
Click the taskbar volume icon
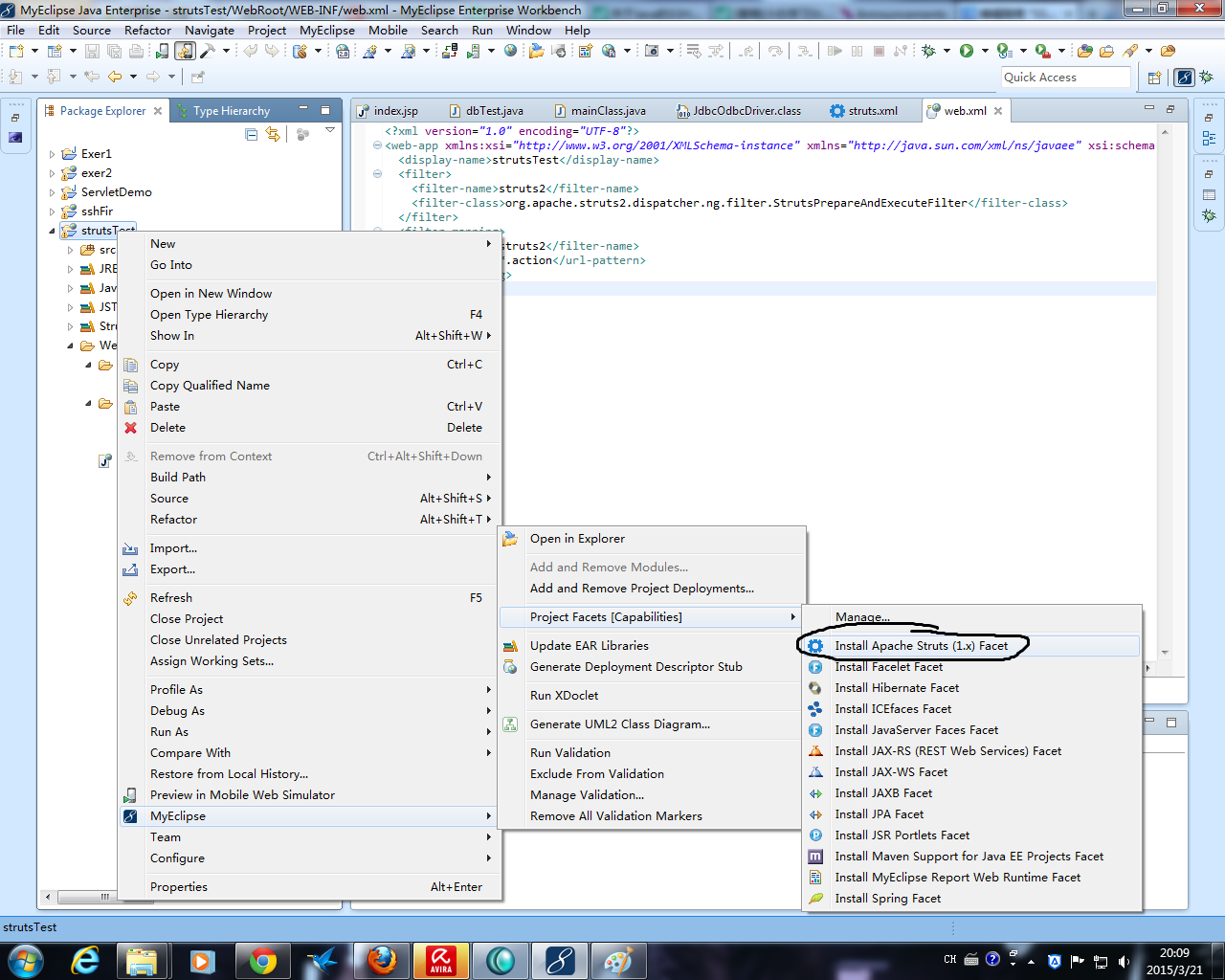point(1124,961)
